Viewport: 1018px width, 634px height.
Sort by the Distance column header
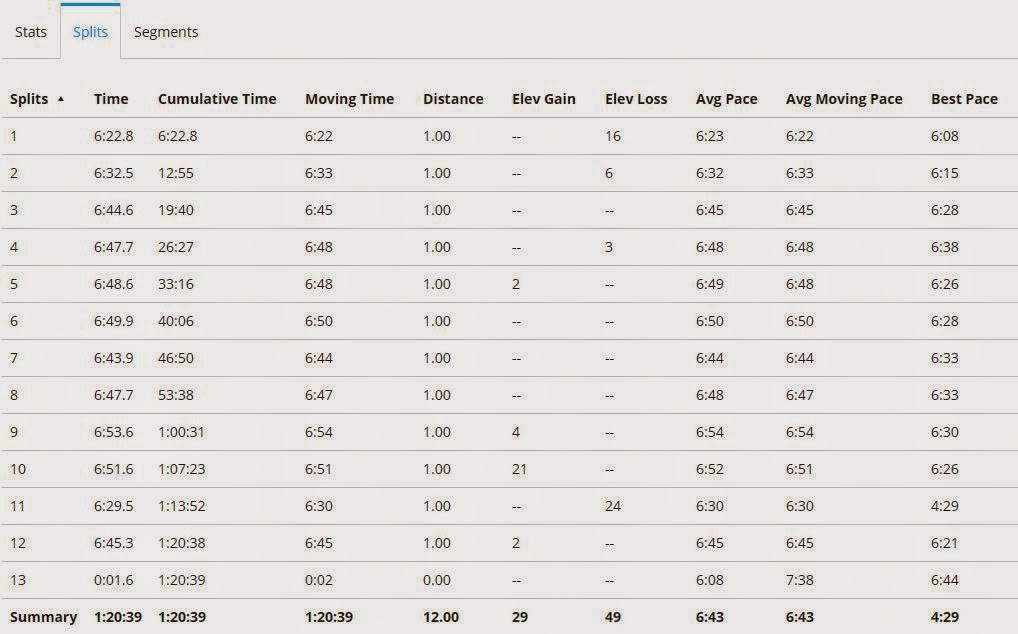point(453,99)
